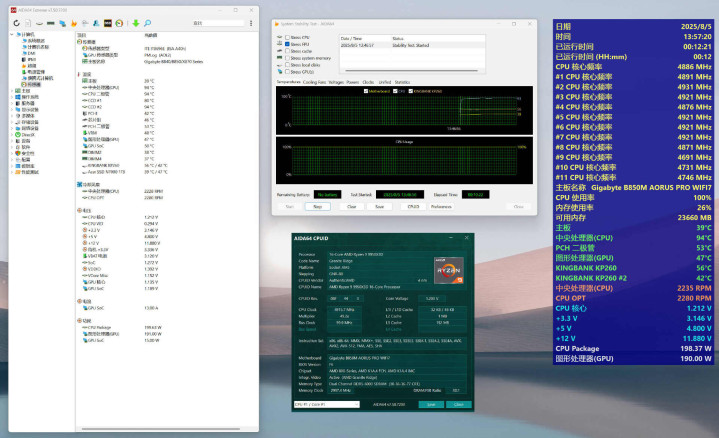The width and height of the screenshot is (719, 438).
Task: Uncheck the Stress FPU checkbox
Action: pos(288,44)
